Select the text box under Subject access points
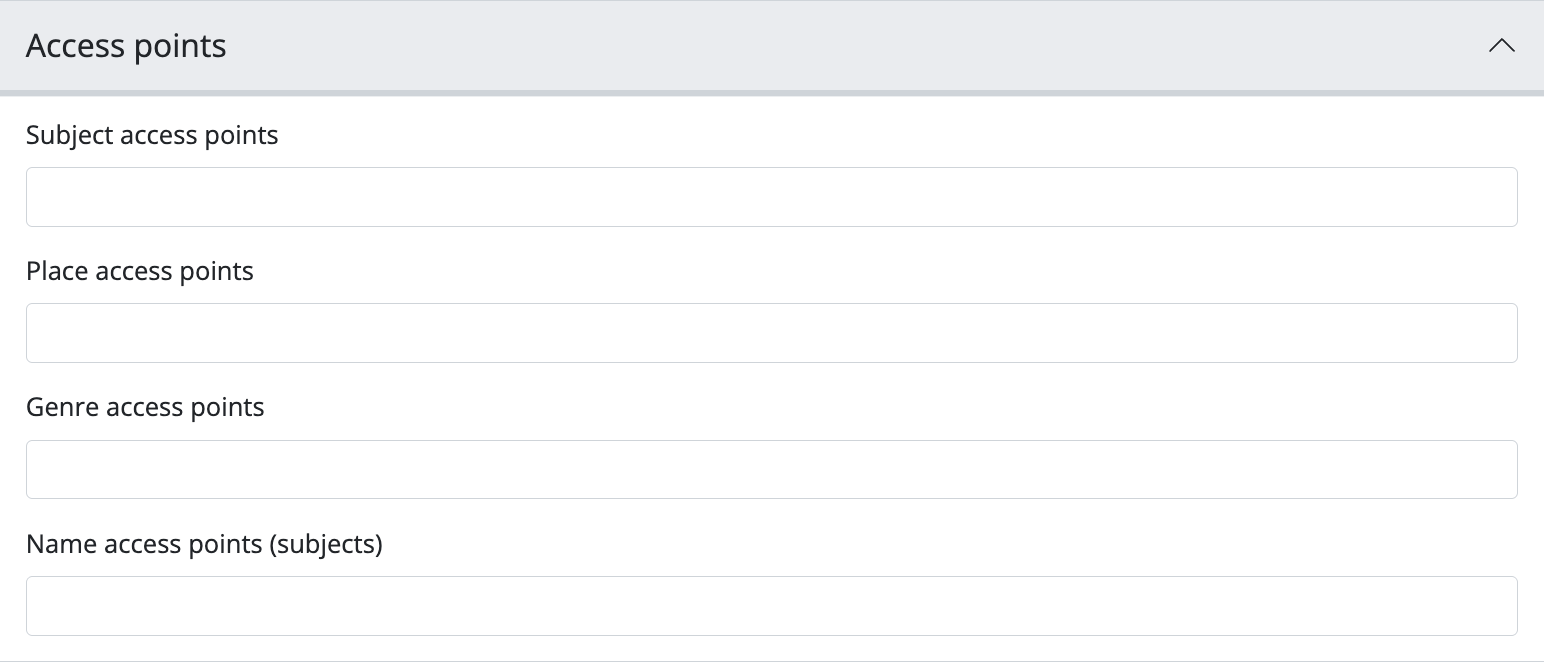The width and height of the screenshot is (1544, 663). click(x=771, y=197)
